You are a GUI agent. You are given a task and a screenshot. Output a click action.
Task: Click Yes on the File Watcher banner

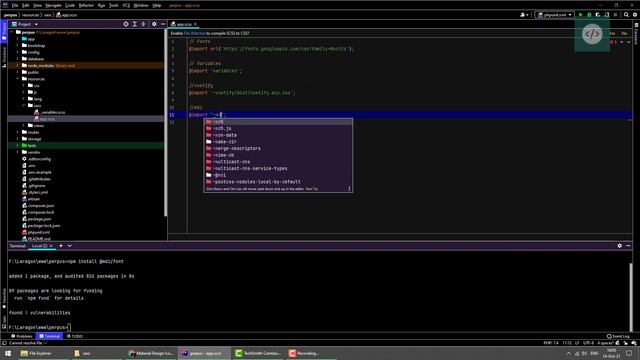click(612, 33)
